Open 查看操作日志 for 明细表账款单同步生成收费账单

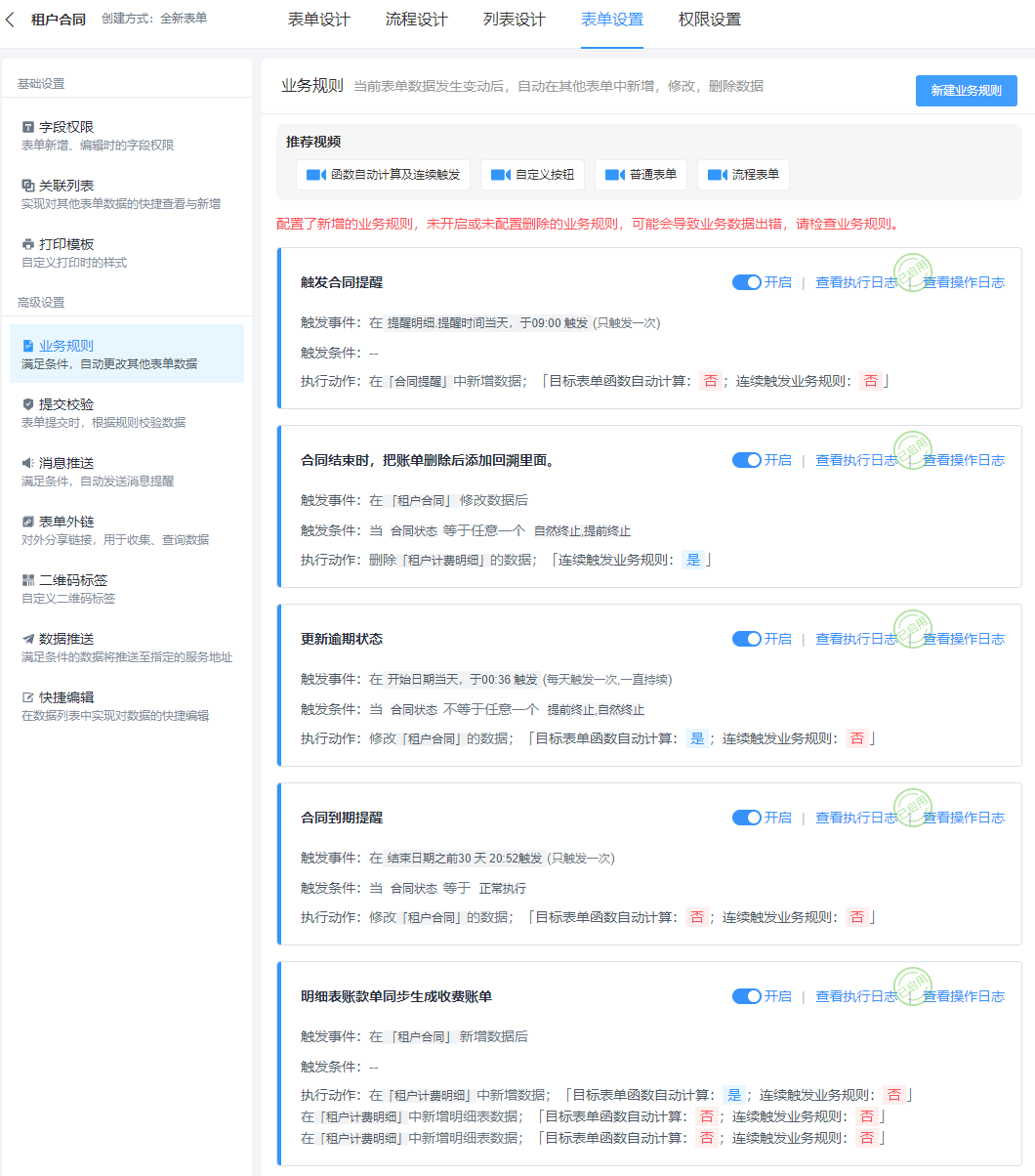coord(964,996)
